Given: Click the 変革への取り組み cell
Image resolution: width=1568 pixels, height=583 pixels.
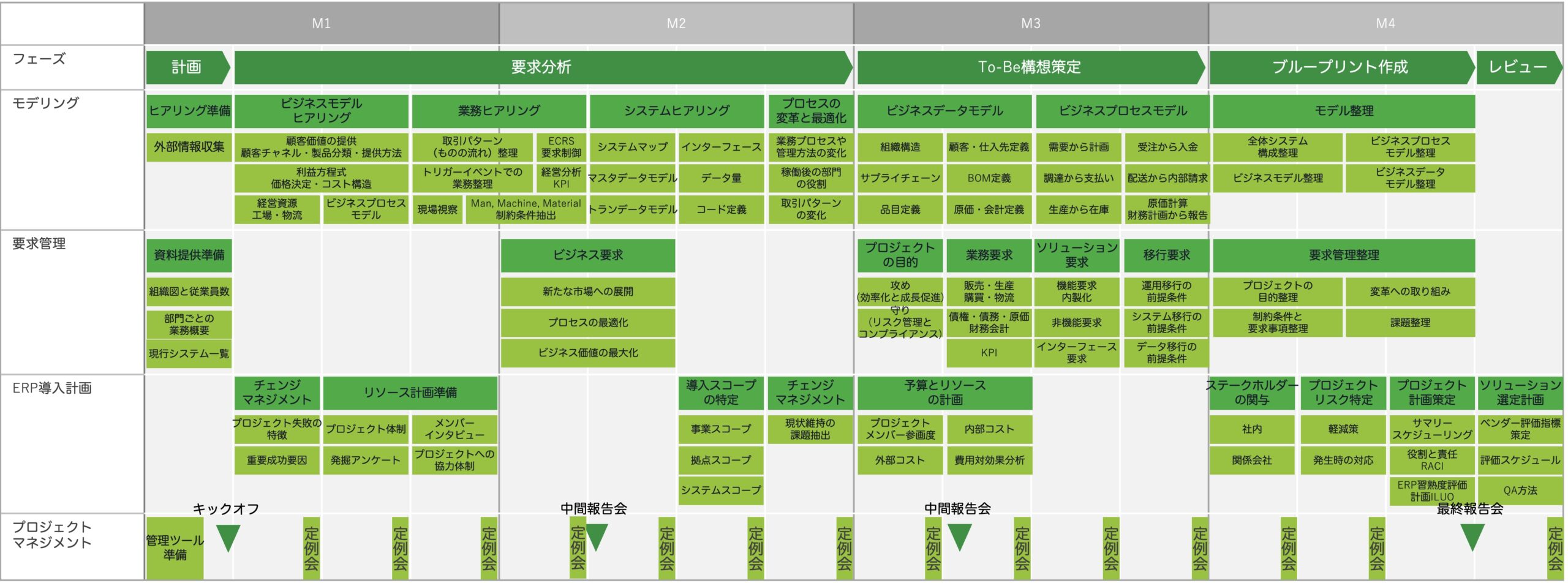Looking at the screenshot, I should point(1410,291).
